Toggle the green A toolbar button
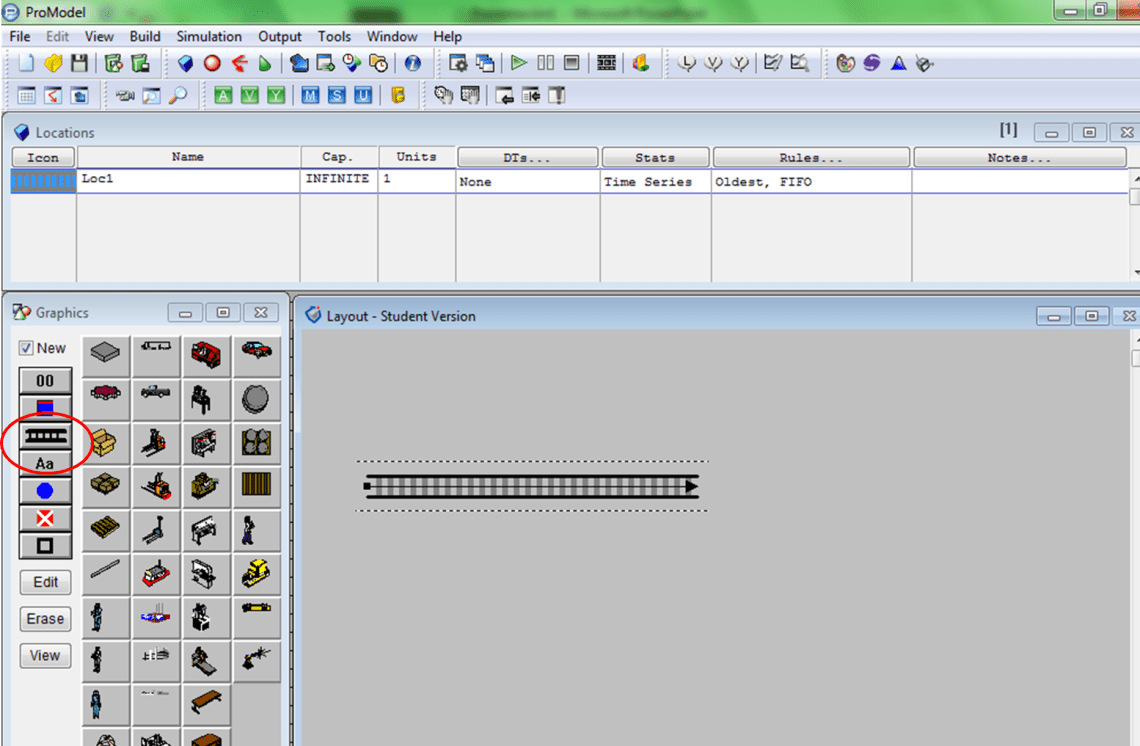The width and height of the screenshot is (1140, 746). [x=223, y=95]
